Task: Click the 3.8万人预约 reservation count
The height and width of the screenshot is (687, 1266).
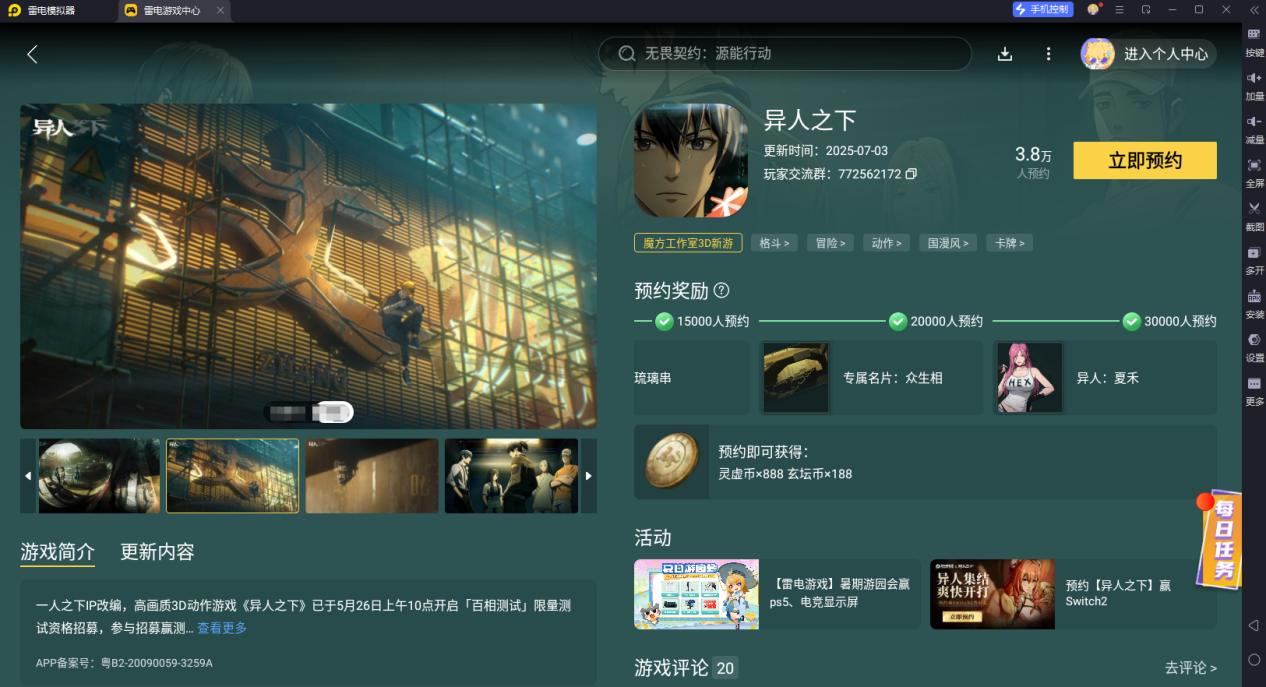Action: [x=1033, y=161]
